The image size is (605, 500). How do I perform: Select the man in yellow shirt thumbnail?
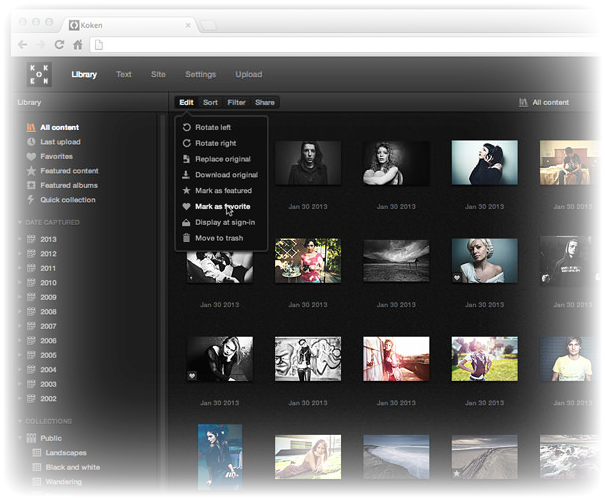tap(566, 359)
